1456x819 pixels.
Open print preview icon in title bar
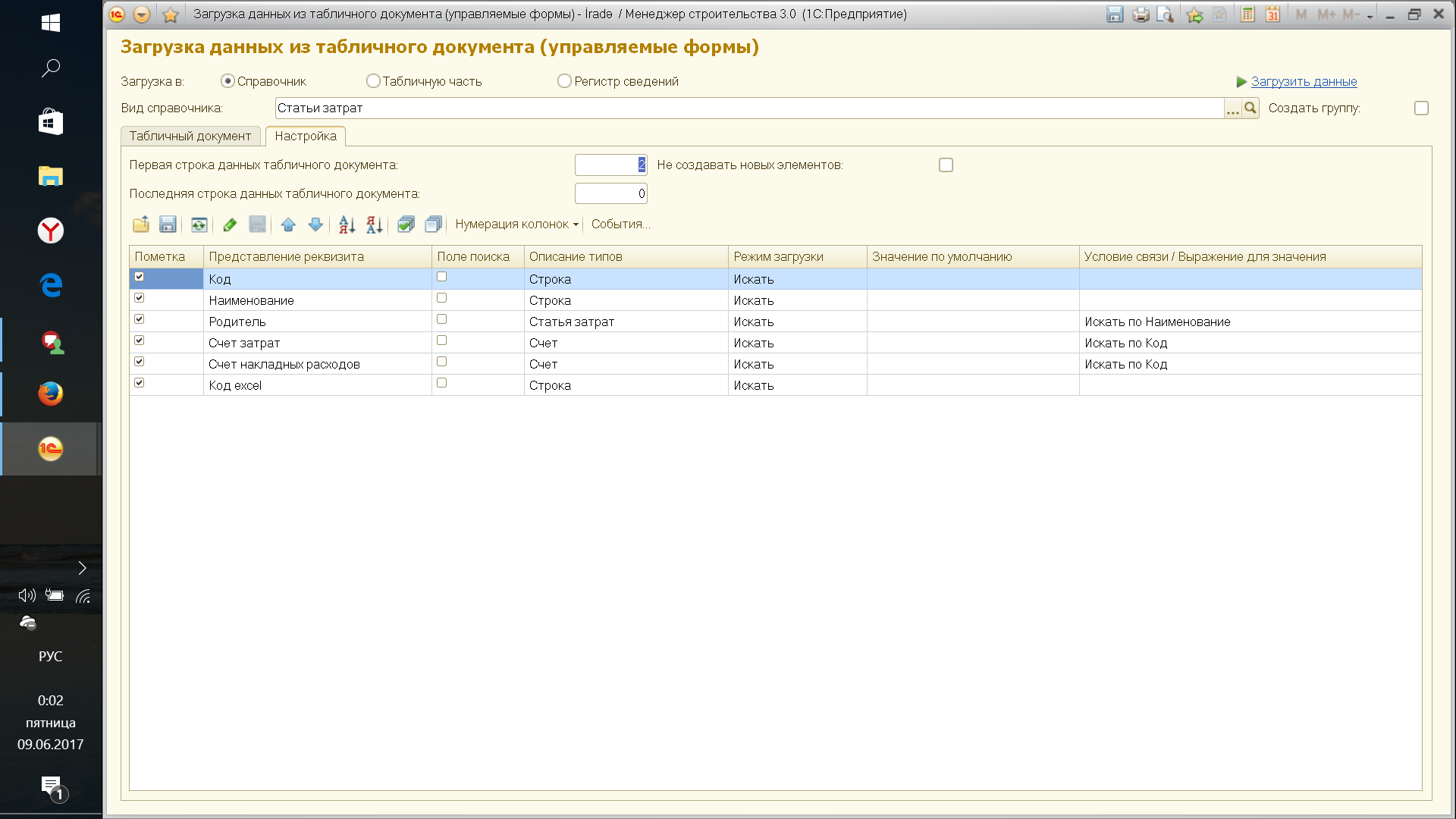point(1166,14)
